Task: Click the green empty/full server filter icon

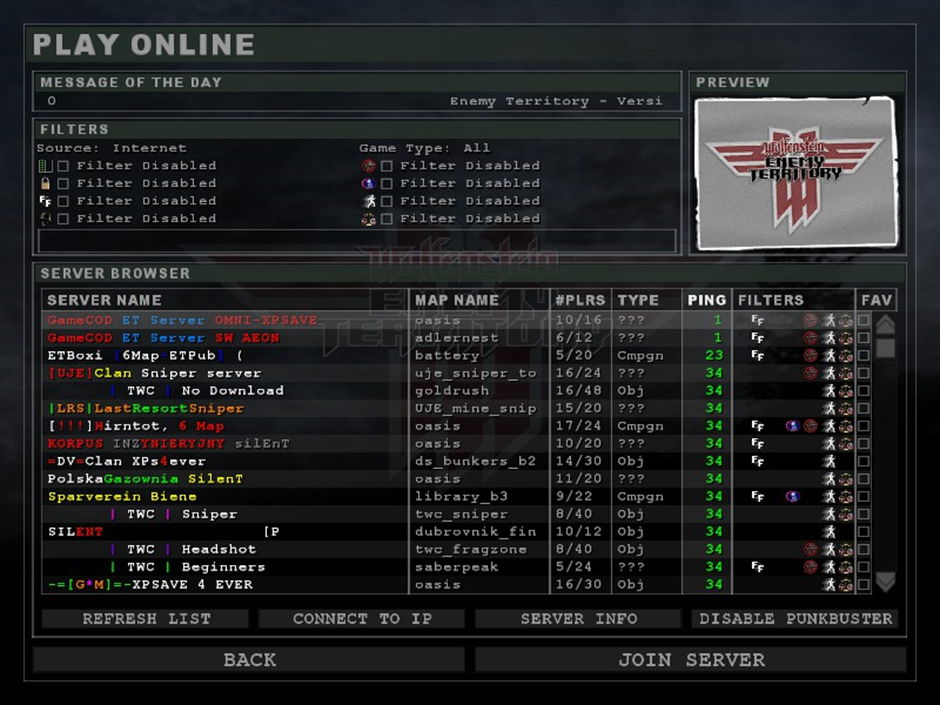Action: [x=44, y=166]
